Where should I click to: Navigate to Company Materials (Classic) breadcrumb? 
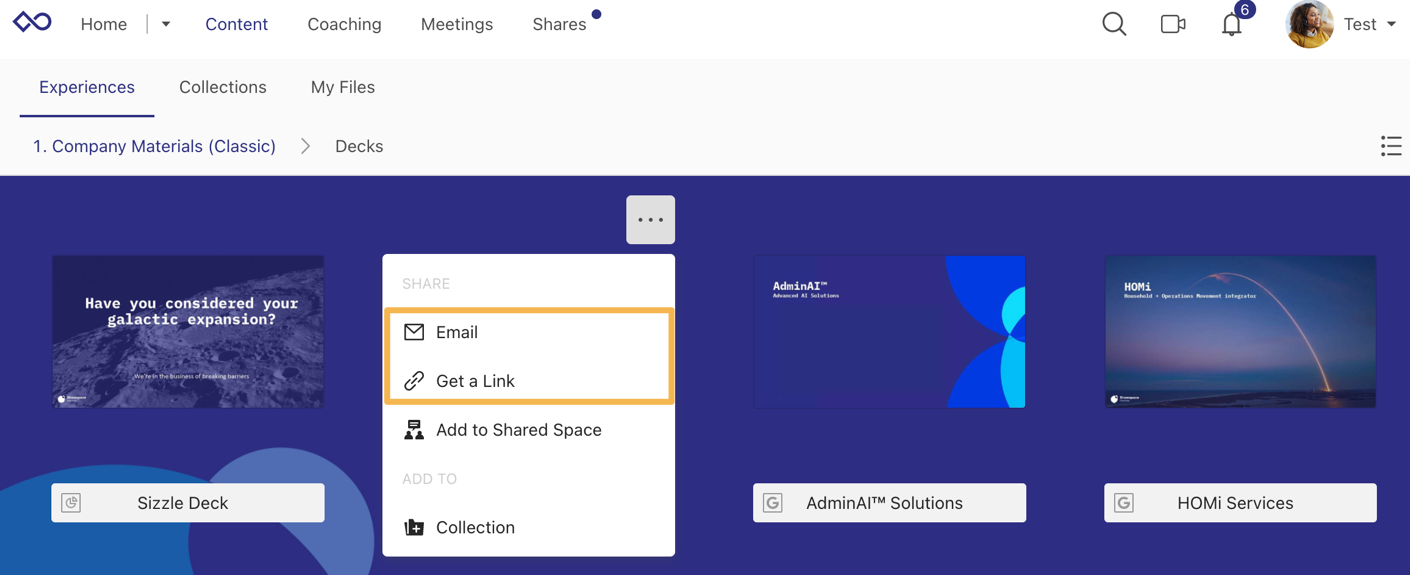(x=154, y=146)
